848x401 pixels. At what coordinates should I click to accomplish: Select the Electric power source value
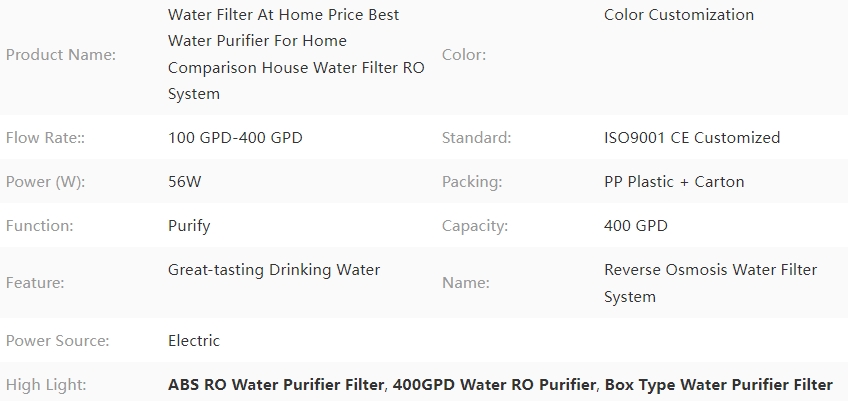point(194,341)
